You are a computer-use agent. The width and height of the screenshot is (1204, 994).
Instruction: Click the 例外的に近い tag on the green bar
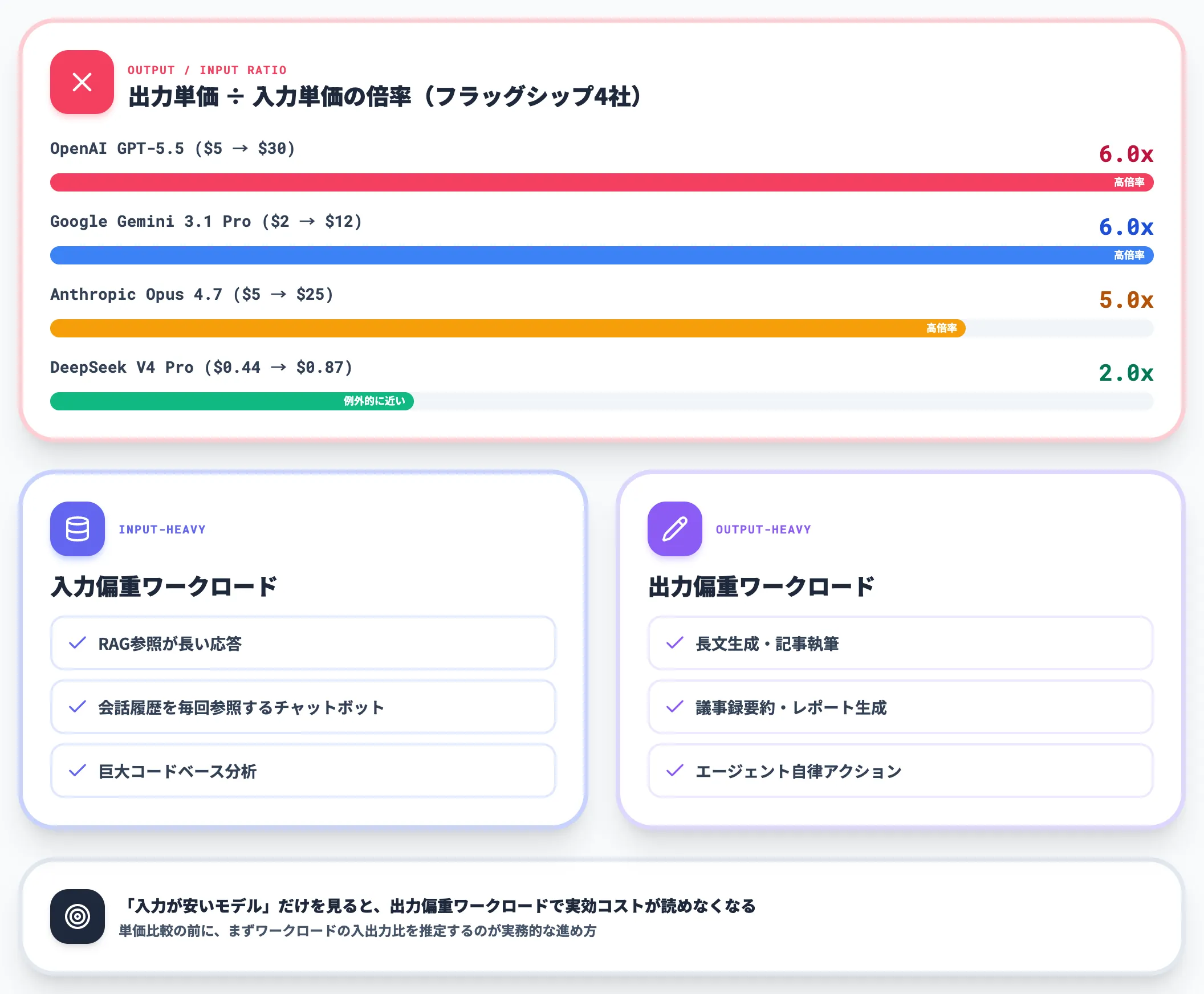[374, 401]
